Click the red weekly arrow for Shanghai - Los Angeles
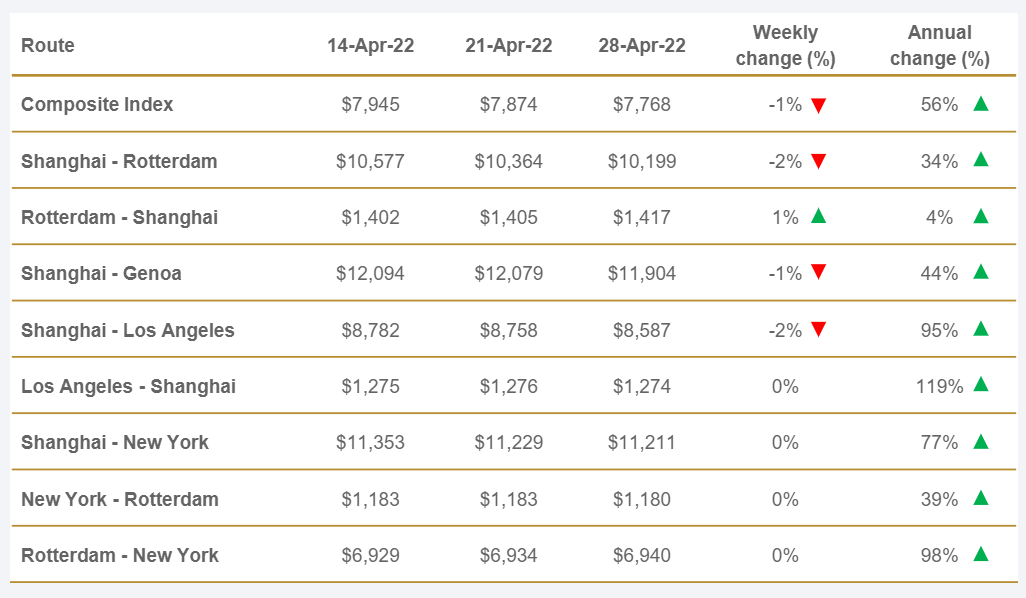The image size is (1026, 598). (819, 330)
